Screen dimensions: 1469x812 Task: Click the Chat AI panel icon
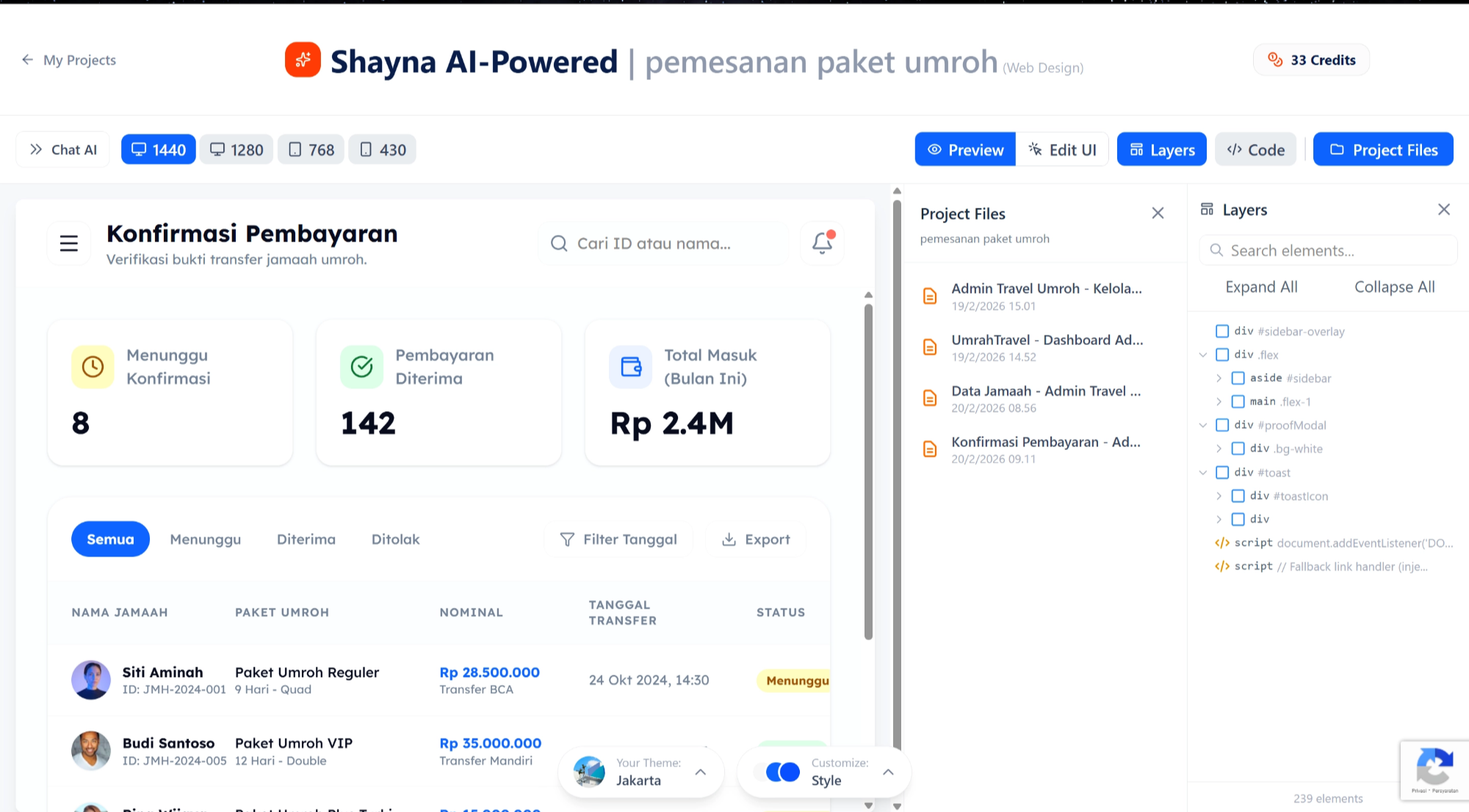[35, 149]
